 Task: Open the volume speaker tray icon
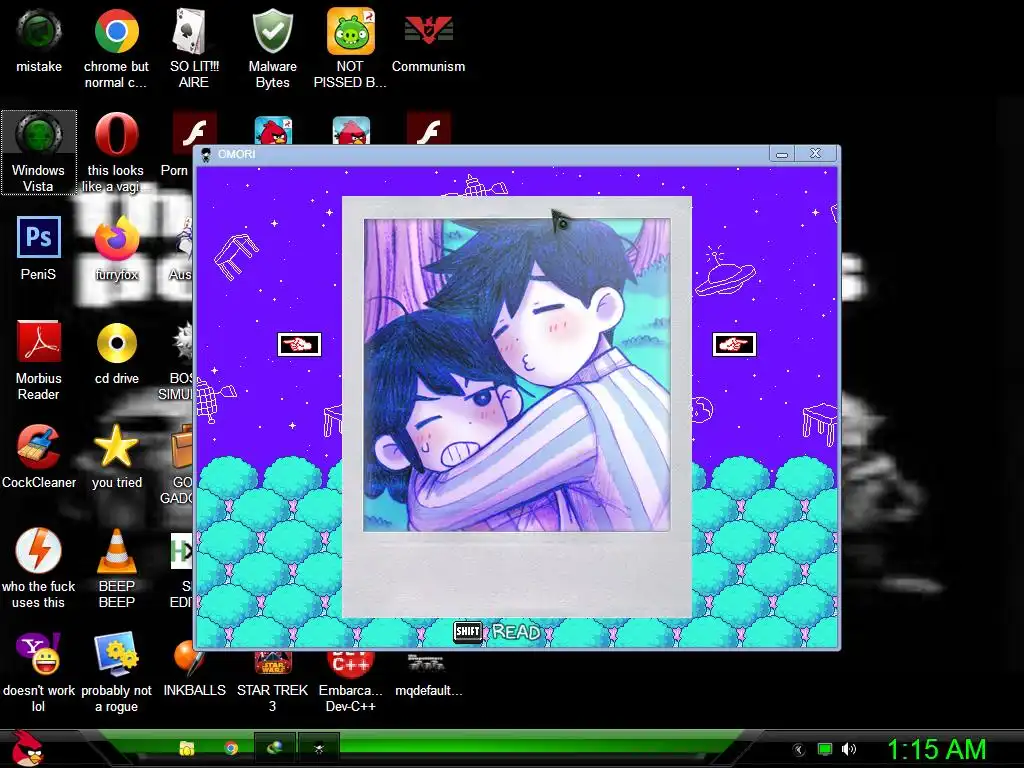[848, 749]
